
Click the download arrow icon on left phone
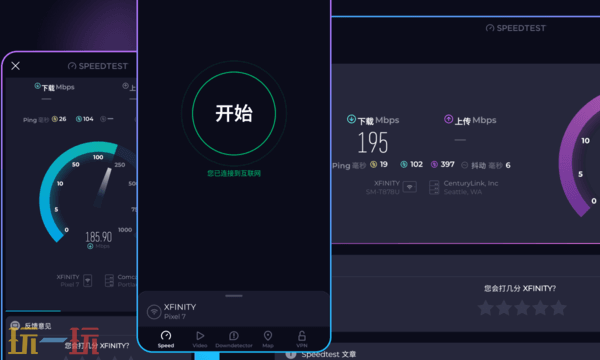pos(38,86)
